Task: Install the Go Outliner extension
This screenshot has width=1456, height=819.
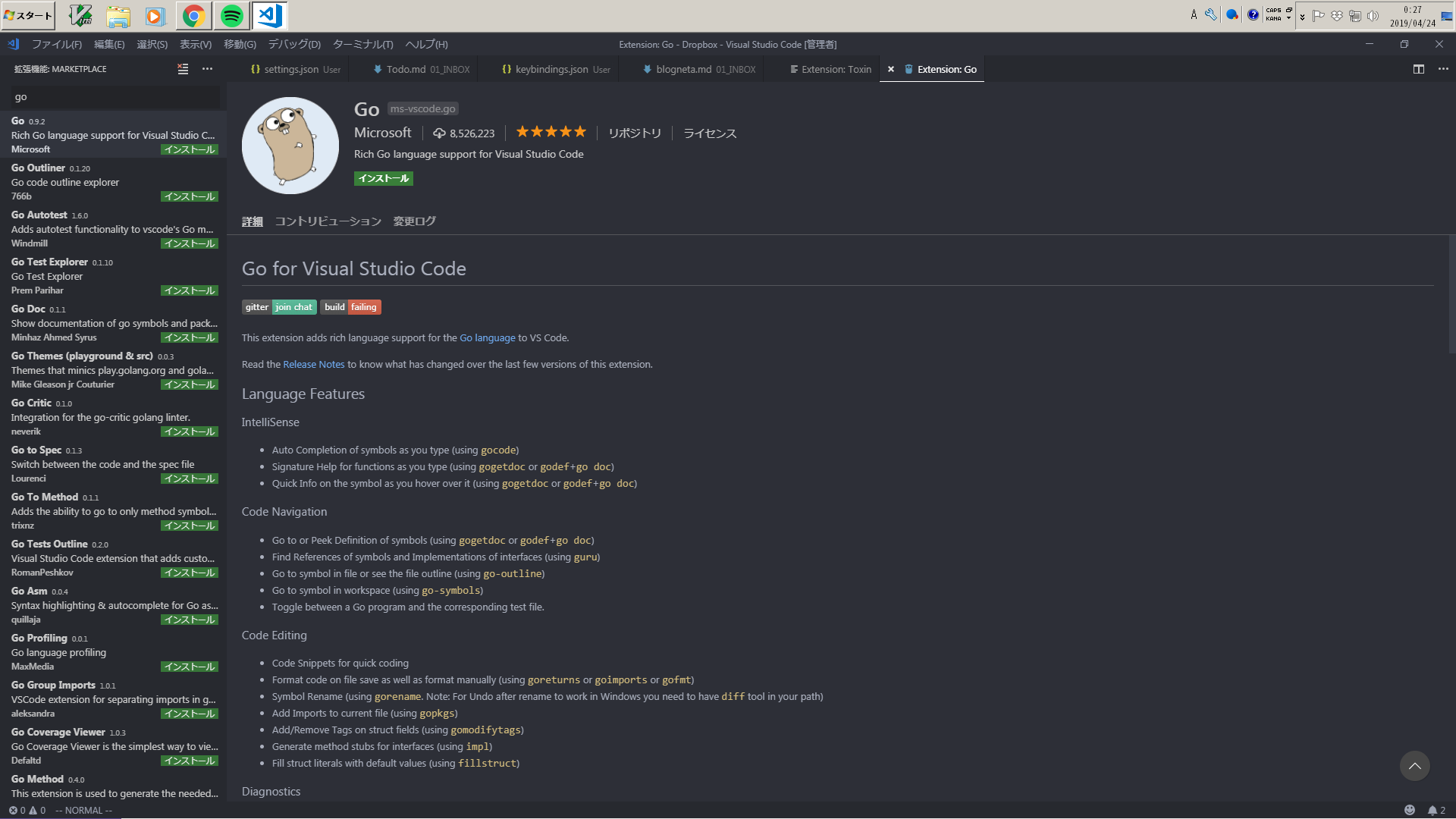Action: (x=190, y=196)
